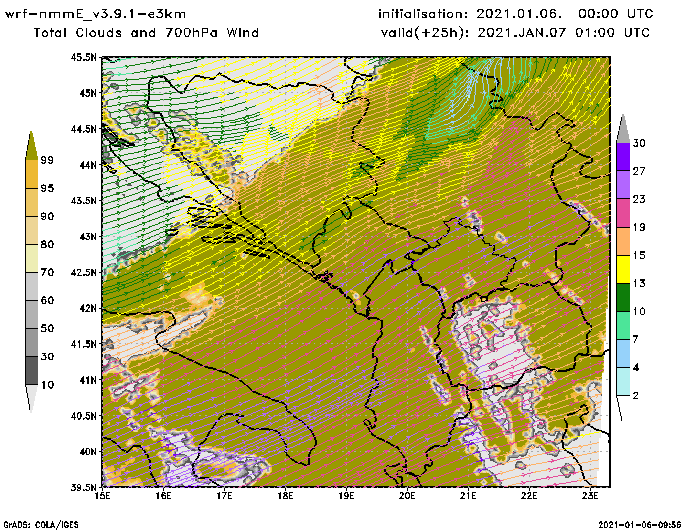The image size is (700, 530).
Task: Click the '20E' longitude label
Action: (407, 496)
